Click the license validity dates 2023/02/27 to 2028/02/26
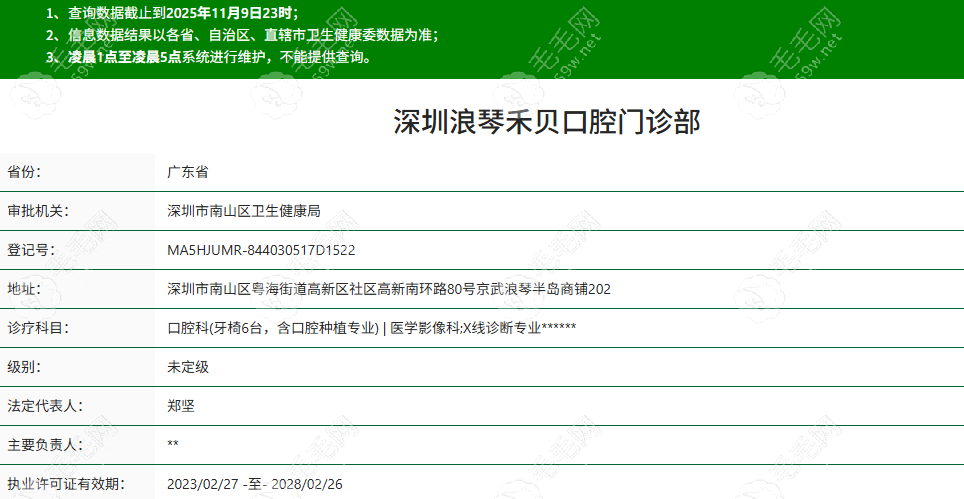 coord(257,484)
